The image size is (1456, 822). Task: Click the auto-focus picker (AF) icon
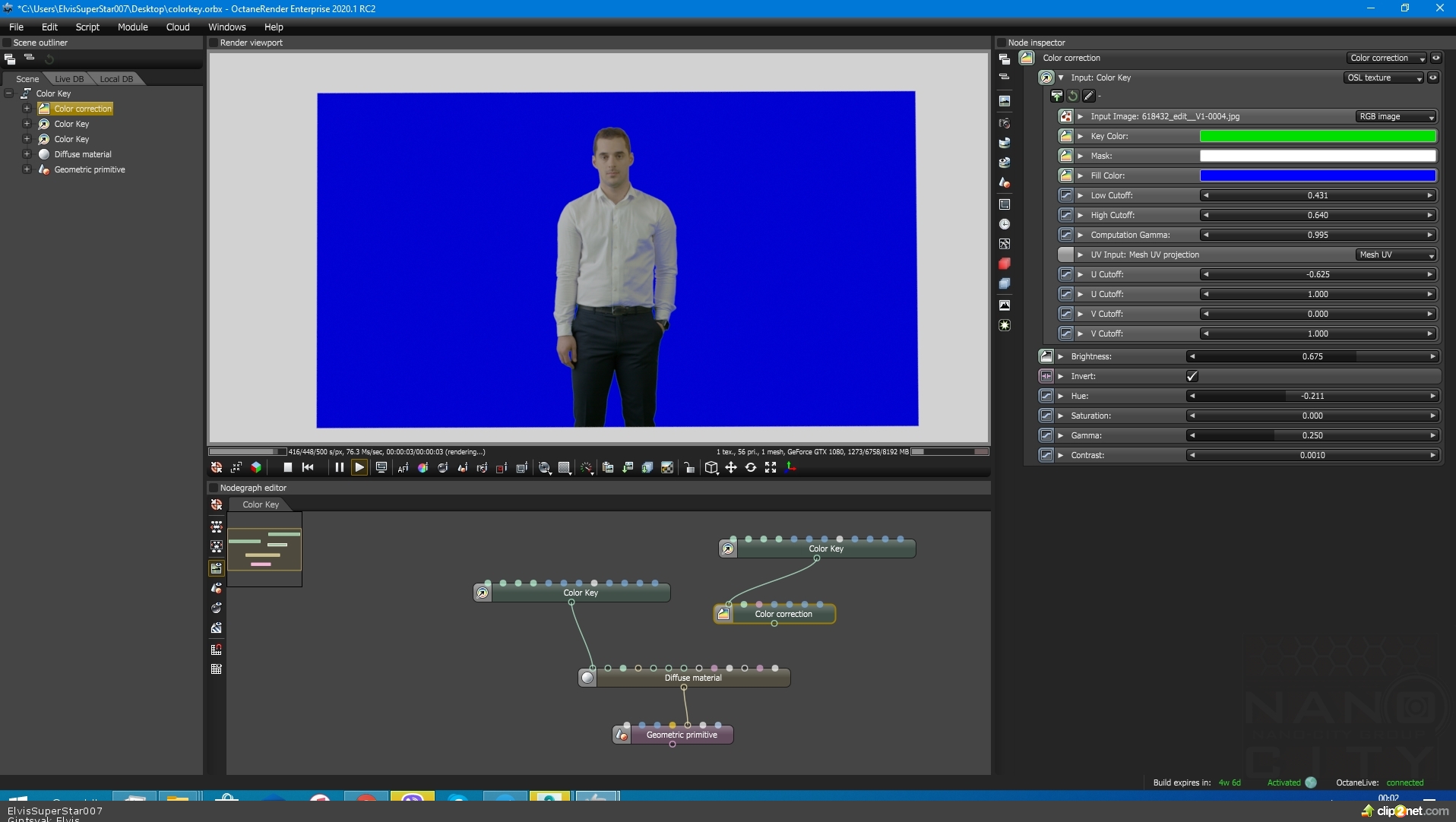click(x=403, y=468)
